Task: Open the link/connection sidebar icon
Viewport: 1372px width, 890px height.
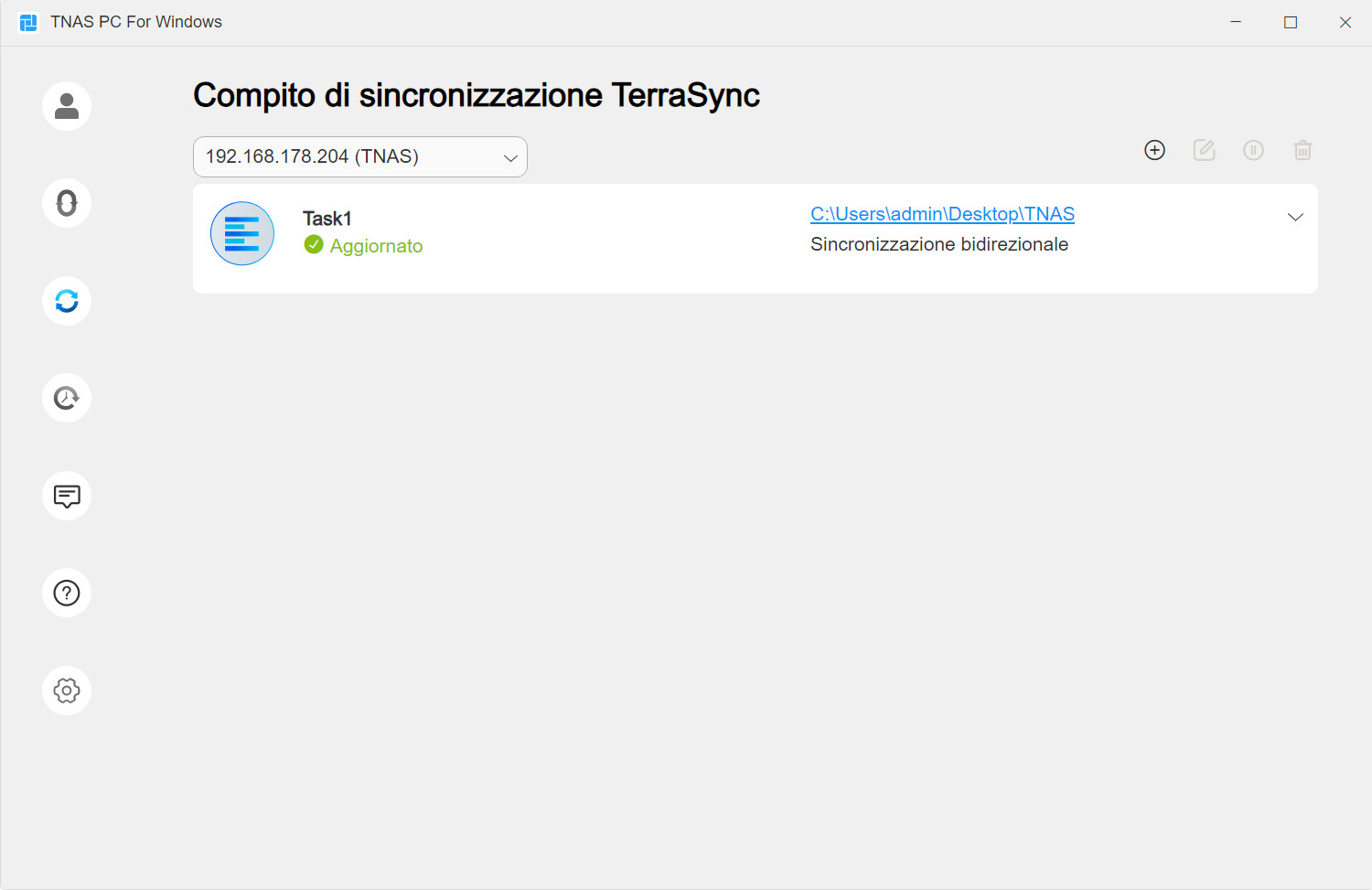Action: [67, 203]
